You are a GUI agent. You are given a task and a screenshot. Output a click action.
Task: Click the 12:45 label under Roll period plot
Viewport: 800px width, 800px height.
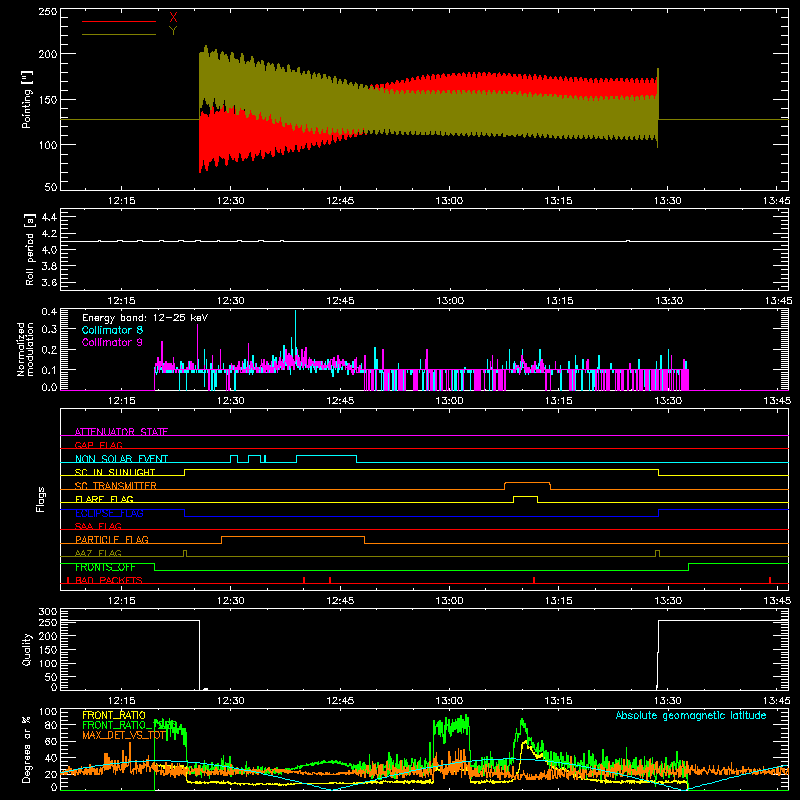coord(340,301)
